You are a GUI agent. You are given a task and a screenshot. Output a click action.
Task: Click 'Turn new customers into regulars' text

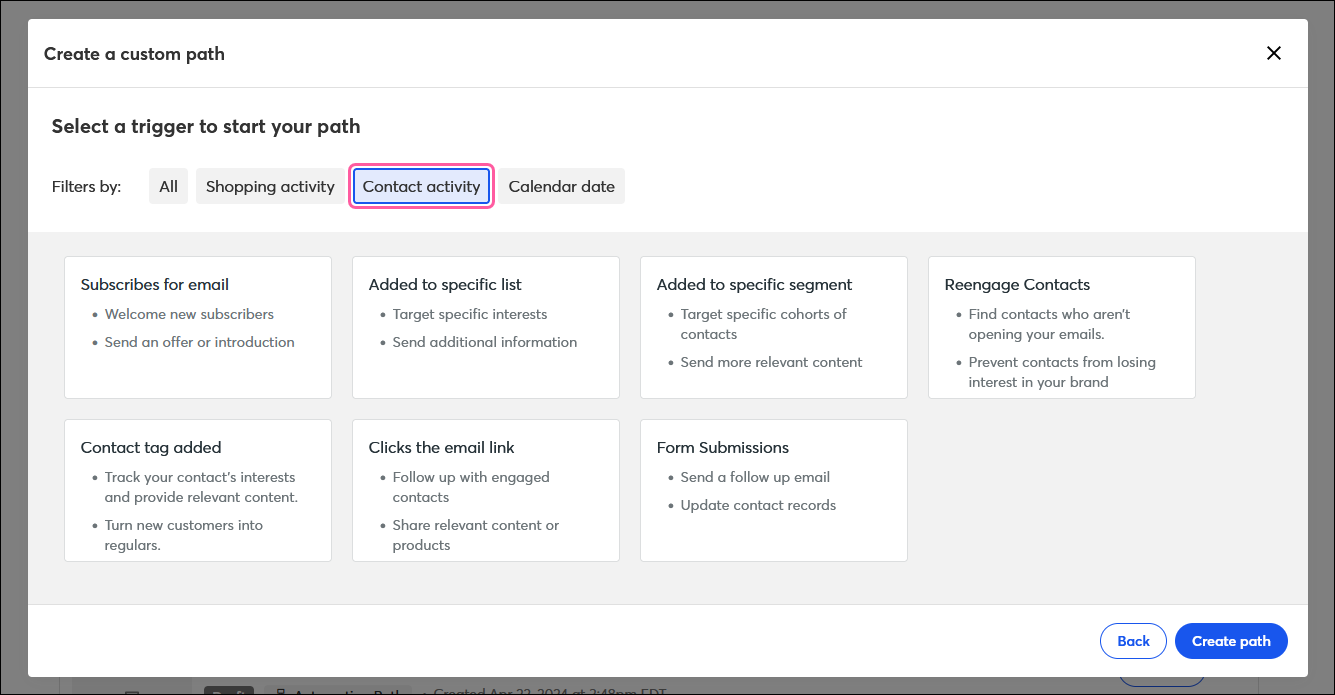[184, 535]
